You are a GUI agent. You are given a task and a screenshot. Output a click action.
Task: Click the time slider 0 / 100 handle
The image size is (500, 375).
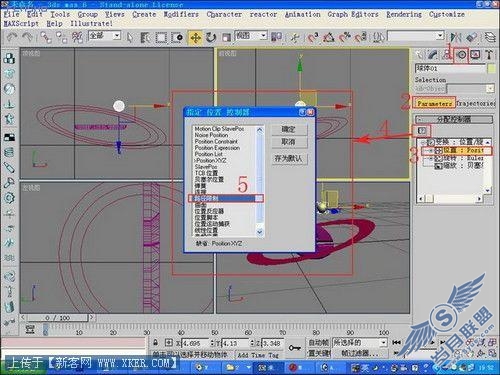point(57,318)
